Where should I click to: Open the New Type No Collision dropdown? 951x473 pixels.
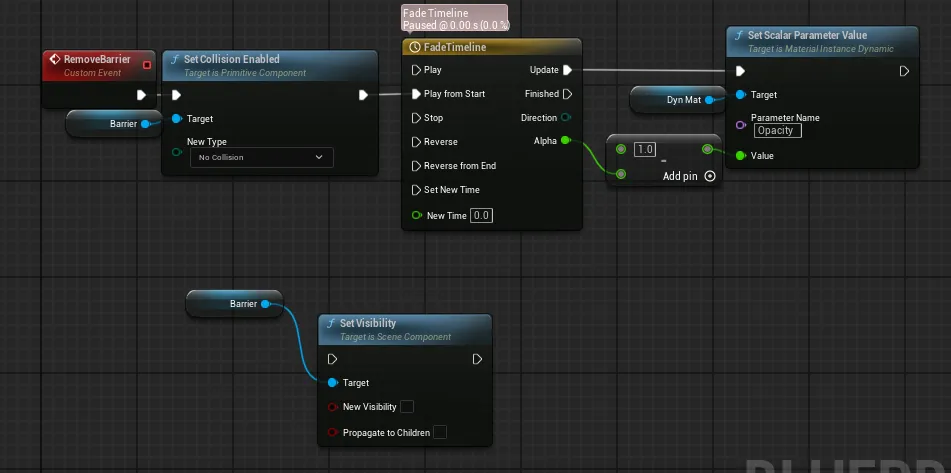261,157
